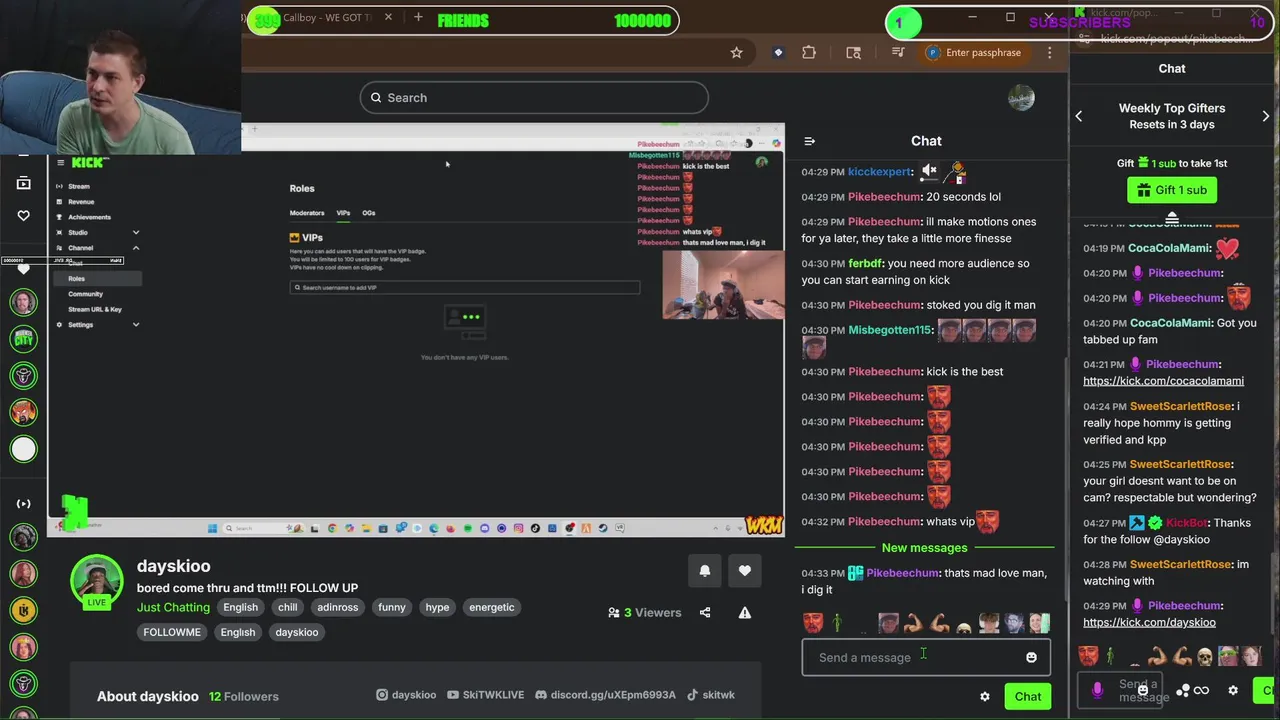Open the tab search icon in toolbar

(853, 53)
